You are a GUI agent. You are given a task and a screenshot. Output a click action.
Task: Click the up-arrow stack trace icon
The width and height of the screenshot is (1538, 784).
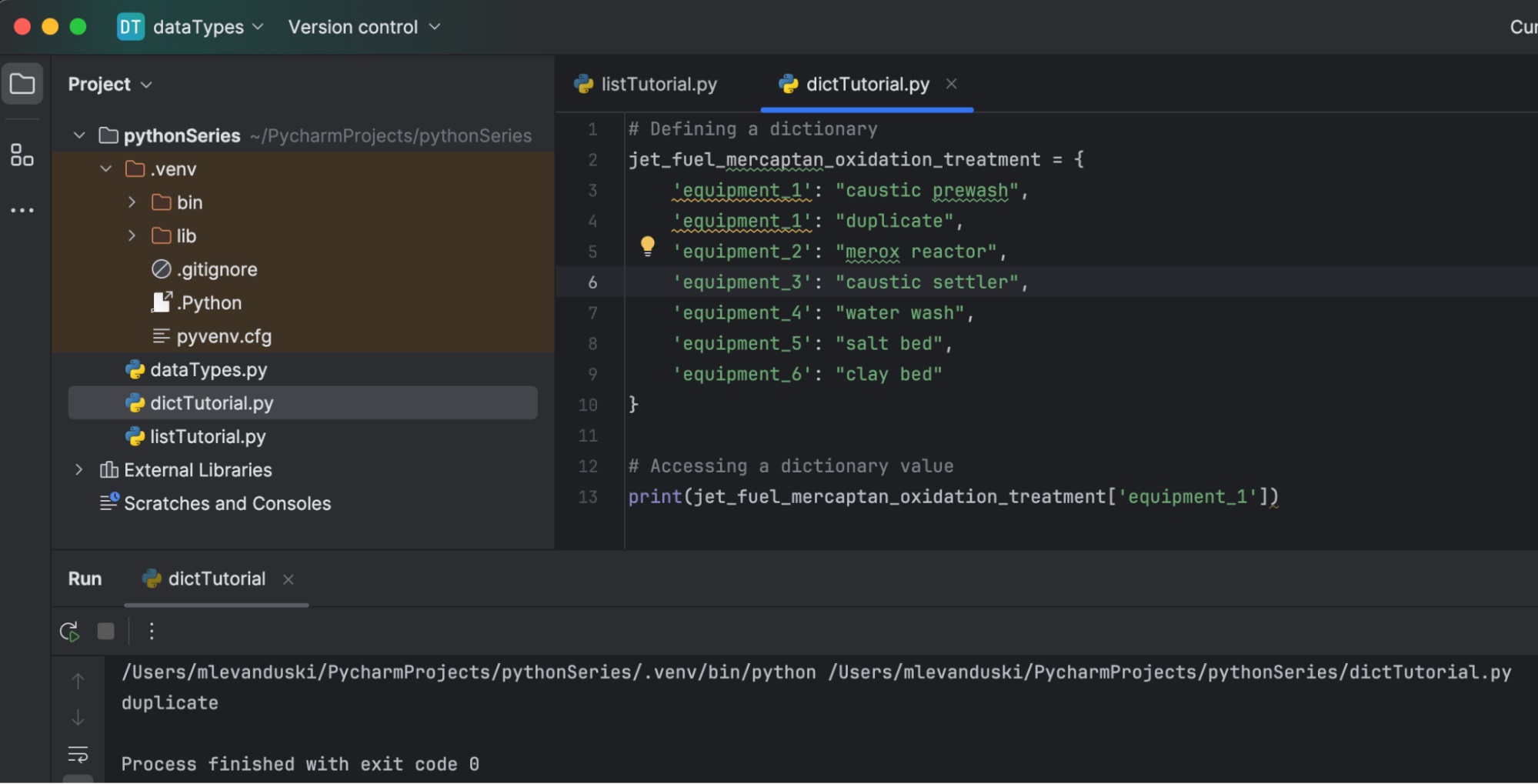(x=78, y=681)
